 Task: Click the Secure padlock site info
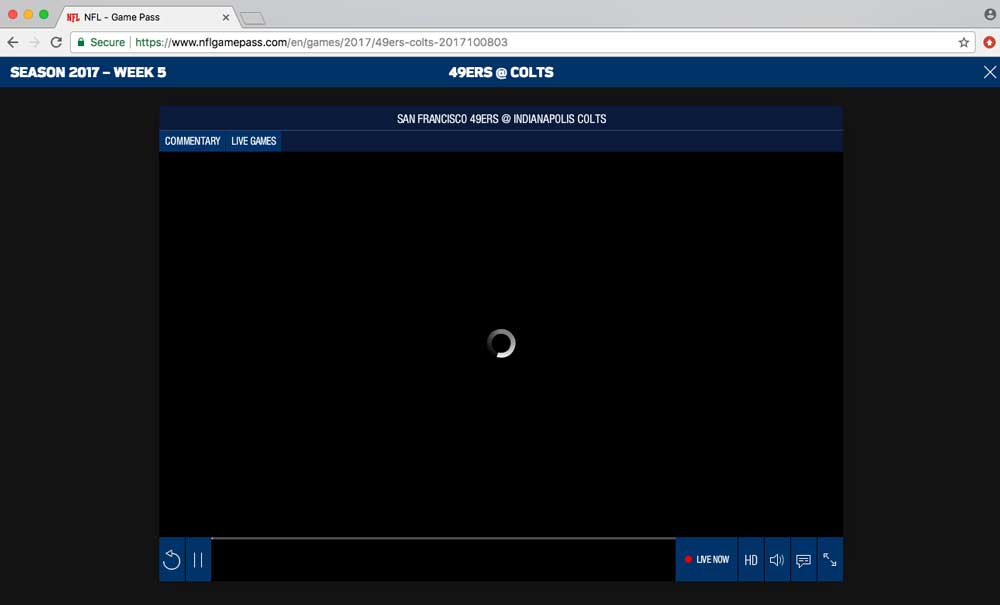coord(100,42)
